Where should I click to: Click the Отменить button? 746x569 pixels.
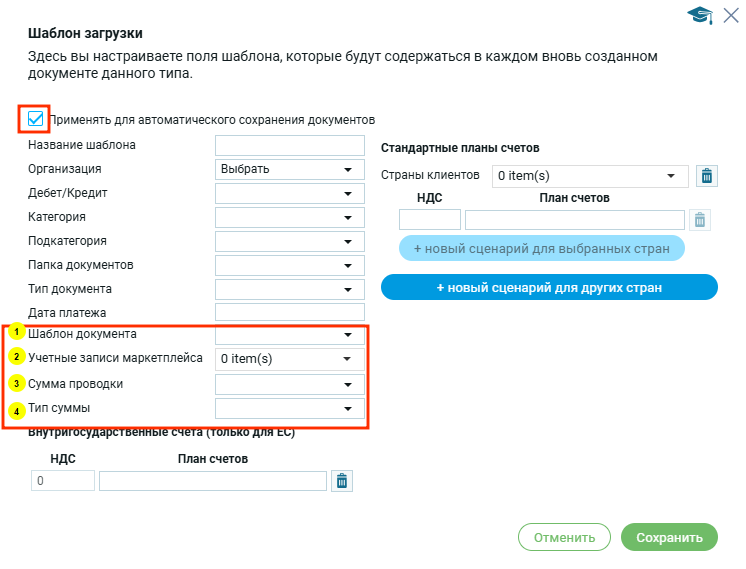click(x=564, y=537)
